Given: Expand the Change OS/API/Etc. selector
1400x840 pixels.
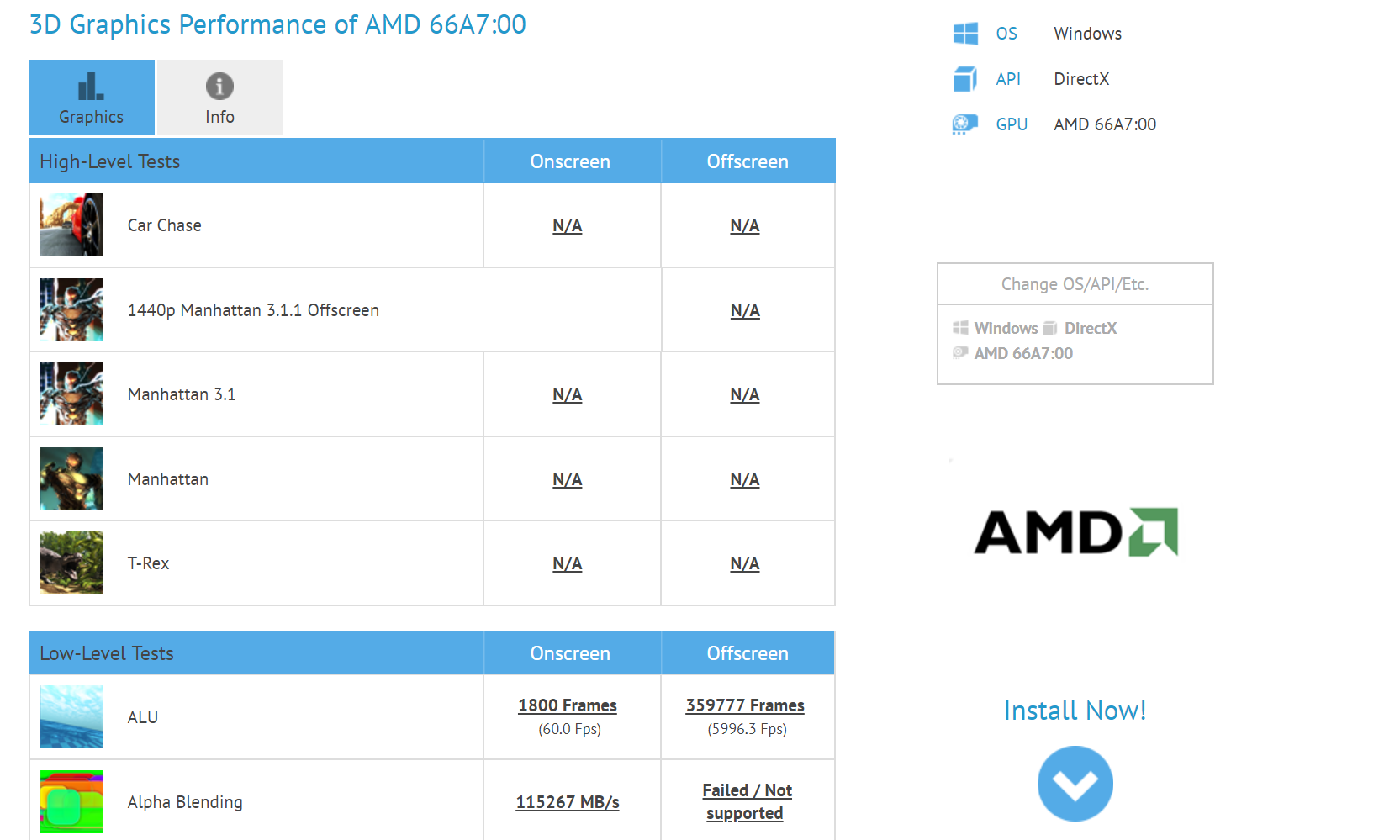Looking at the screenshot, I should click(x=1075, y=284).
